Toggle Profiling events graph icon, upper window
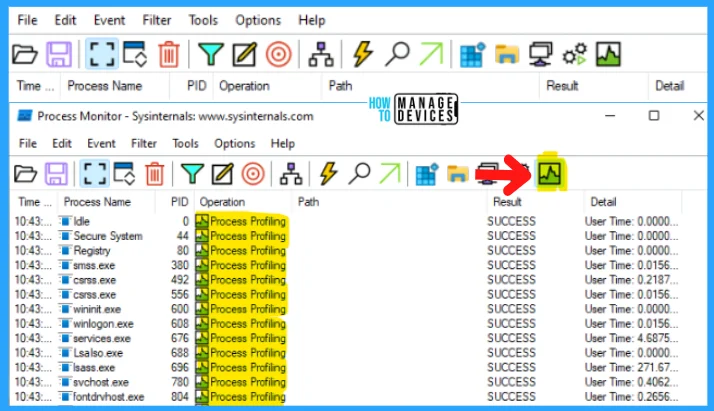Screen dimensions: 714x411 point(608,54)
